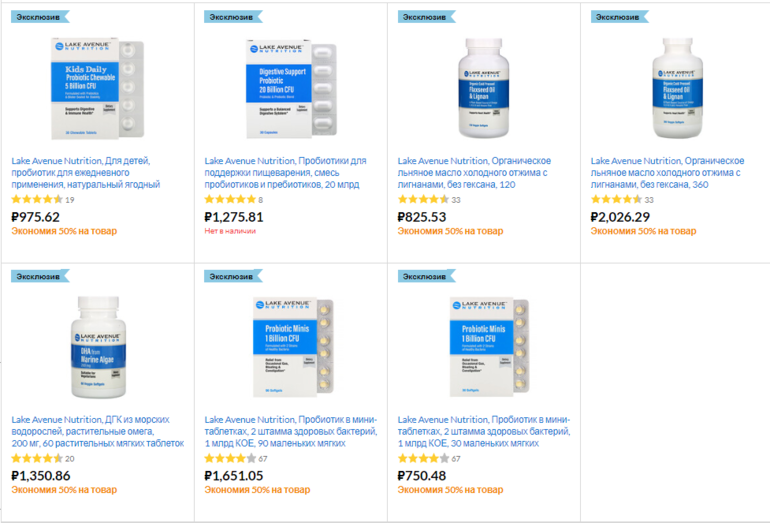Open DHA from Marine Algae bottle image
770x523 pixels.
pyautogui.click(x=96, y=345)
